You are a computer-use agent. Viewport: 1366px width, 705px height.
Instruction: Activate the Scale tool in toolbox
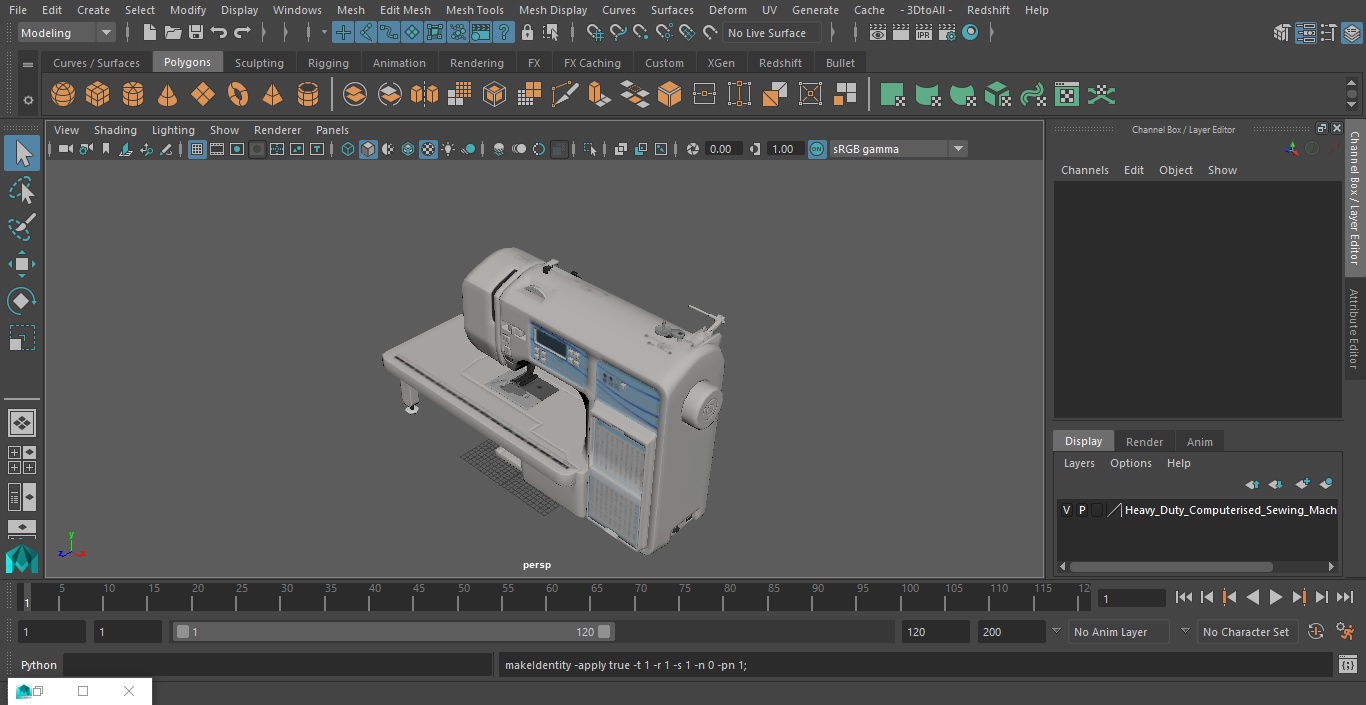click(x=22, y=338)
